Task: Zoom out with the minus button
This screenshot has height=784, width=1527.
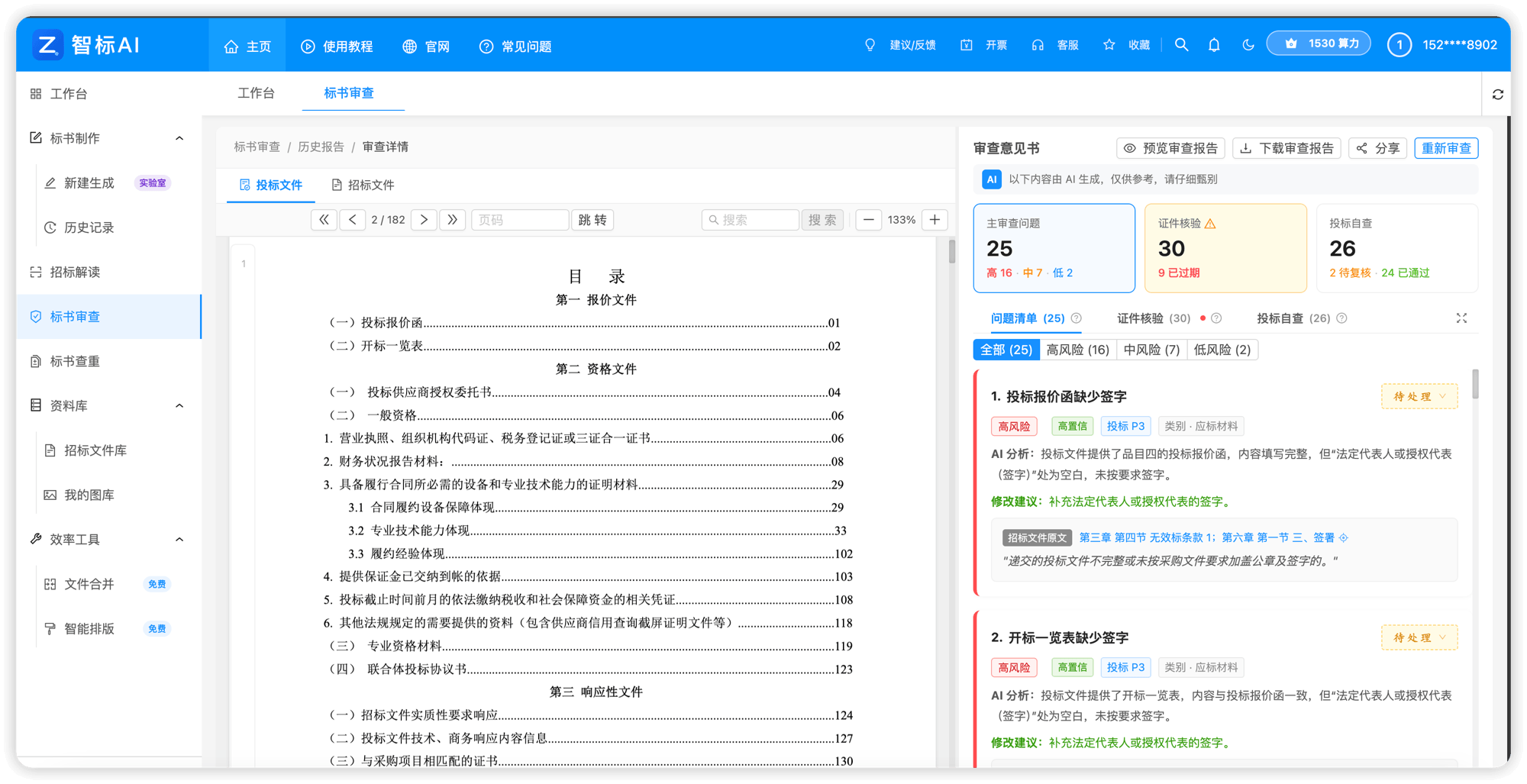Action: [868, 220]
